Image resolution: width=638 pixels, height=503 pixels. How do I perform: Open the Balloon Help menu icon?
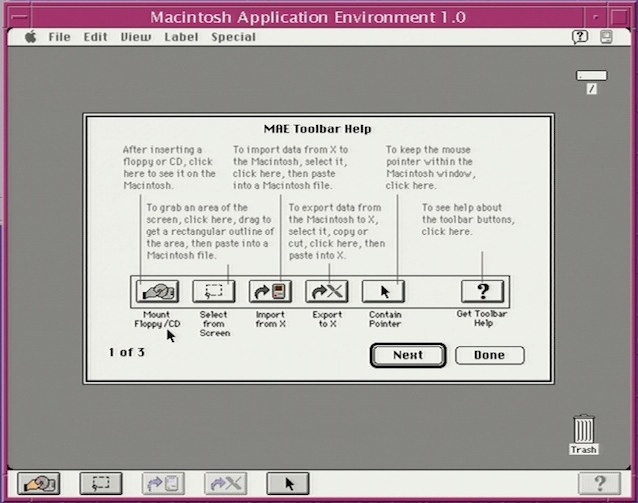tap(580, 37)
